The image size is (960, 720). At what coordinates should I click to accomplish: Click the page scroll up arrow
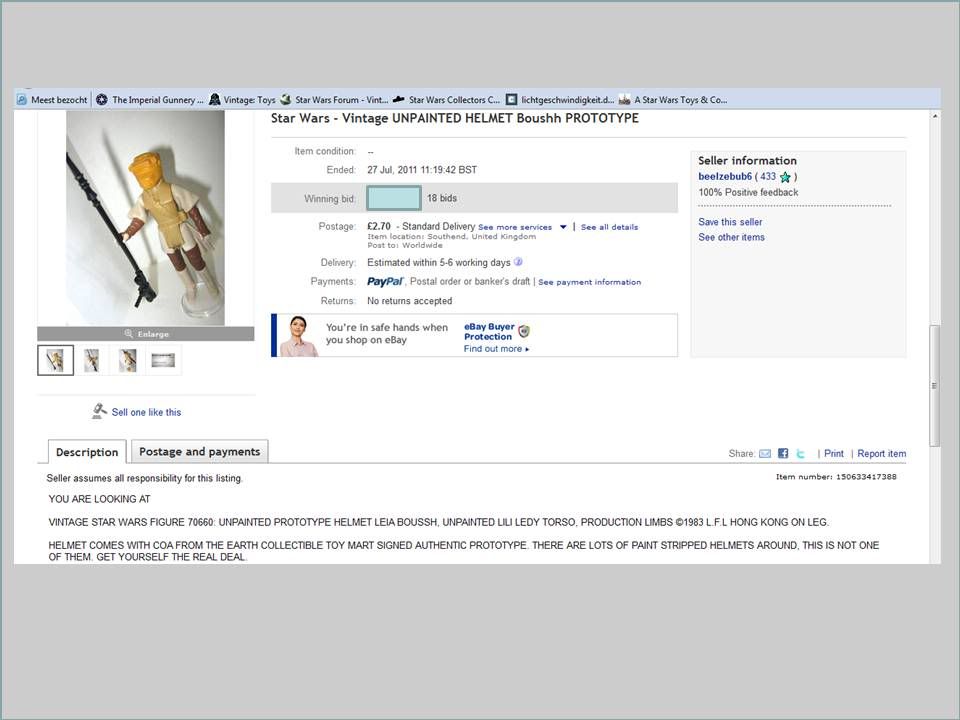pyautogui.click(x=935, y=116)
